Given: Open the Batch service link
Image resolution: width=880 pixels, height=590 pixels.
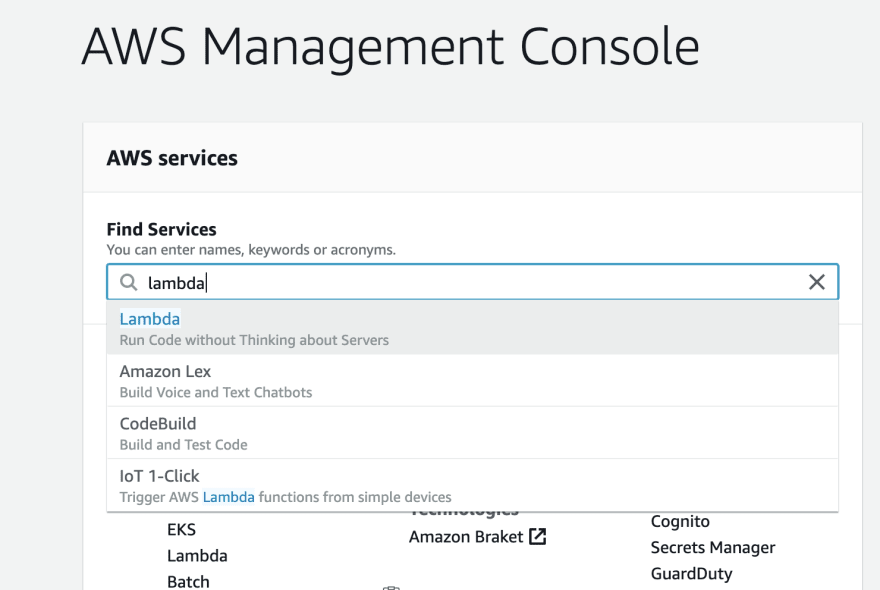Looking at the screenshot, I should 188,582.
